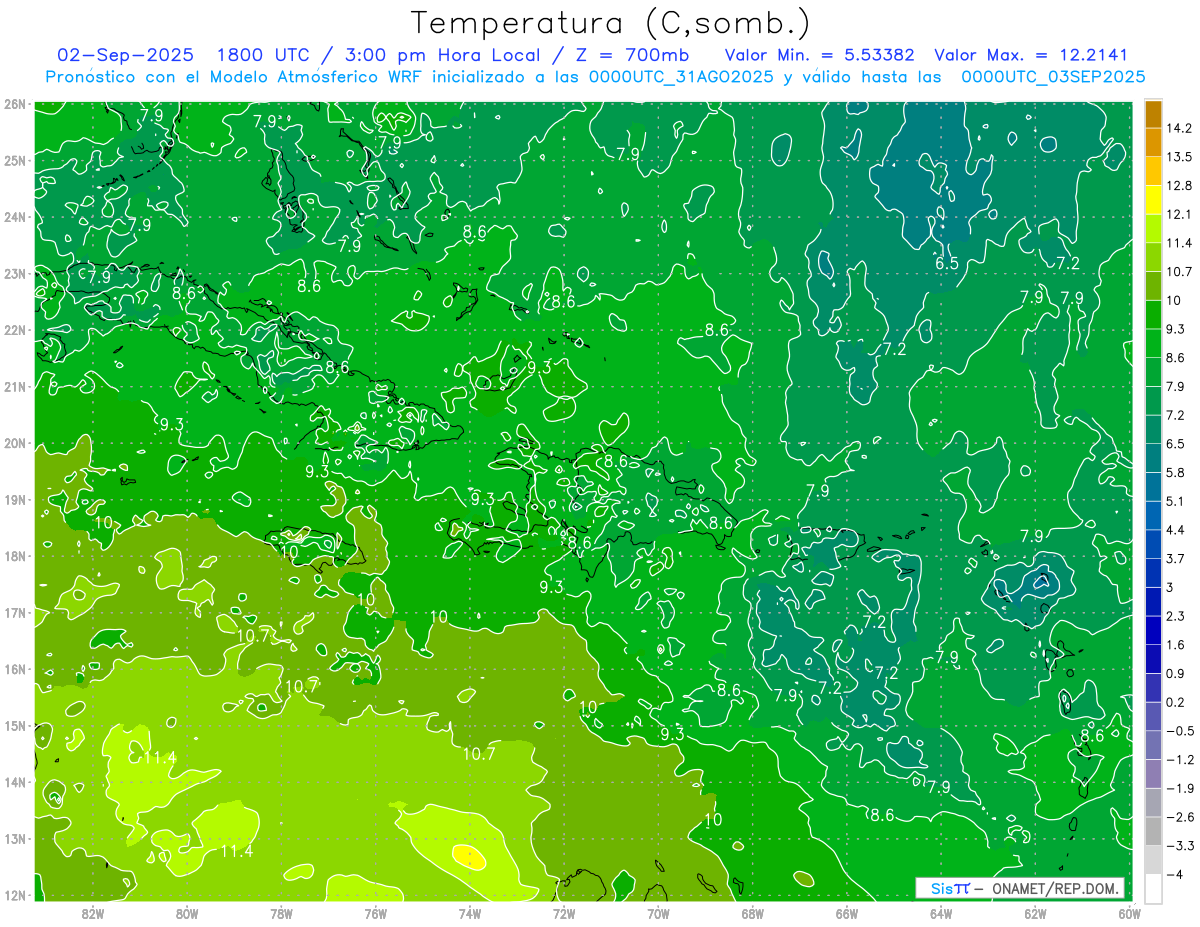Screen dimensions: 1200x927
Task: Click the orange colorbar segment above 14.2
Action: 1153,114
